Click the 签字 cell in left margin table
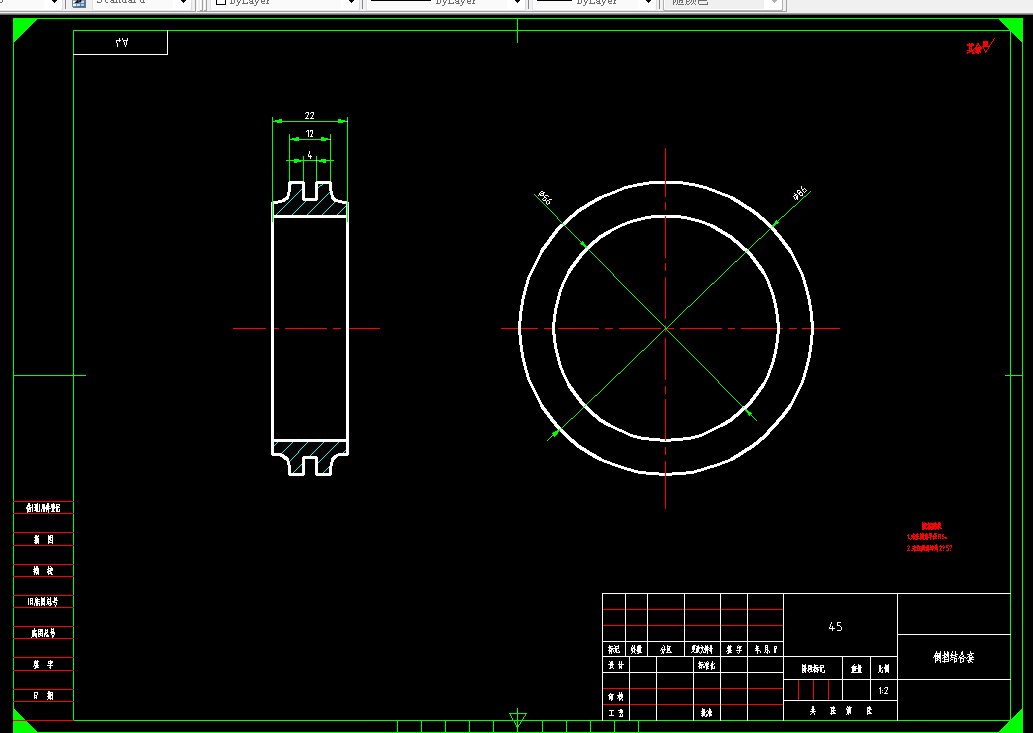The height and width of the screenshot is (733, 1033). pos(43,665)
